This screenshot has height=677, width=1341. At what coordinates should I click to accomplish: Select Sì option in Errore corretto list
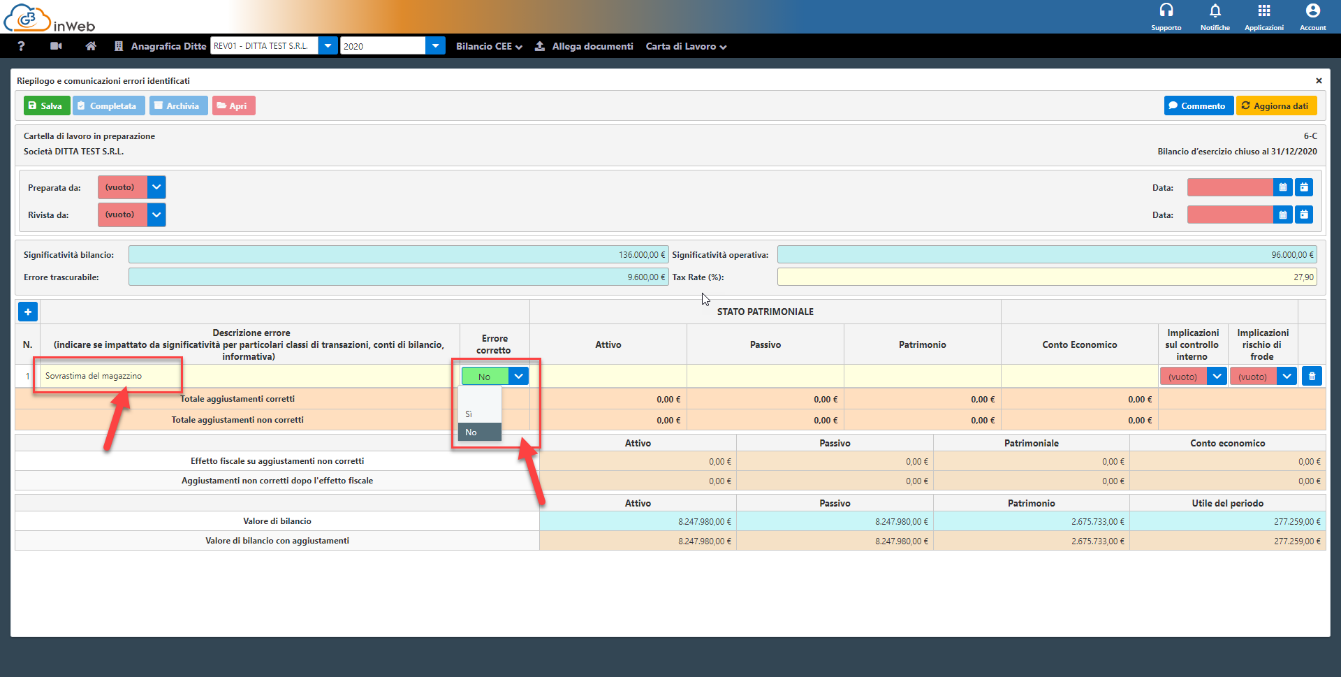[480, 413]
